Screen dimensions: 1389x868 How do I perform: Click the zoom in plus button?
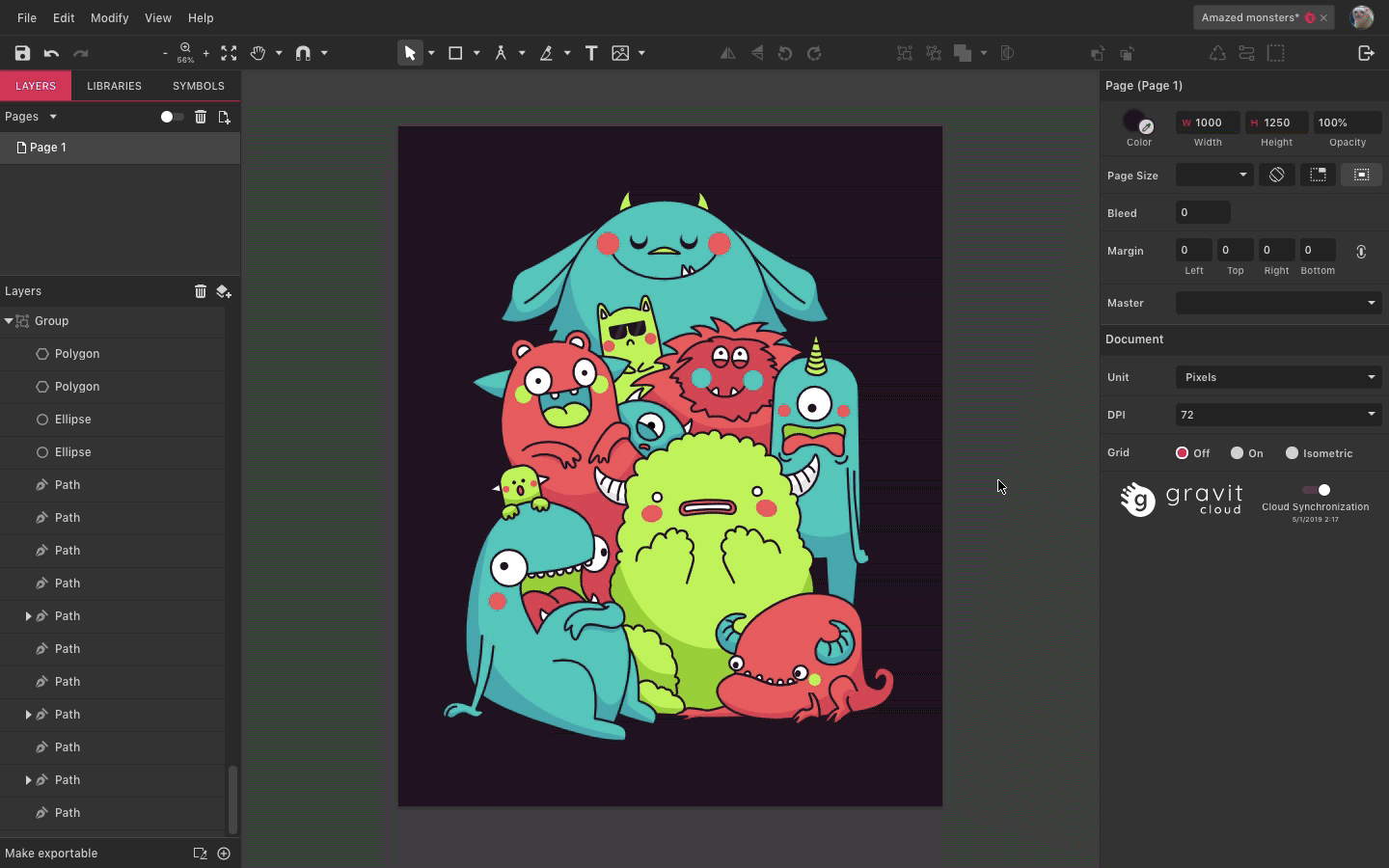click(x=205, y=53)
